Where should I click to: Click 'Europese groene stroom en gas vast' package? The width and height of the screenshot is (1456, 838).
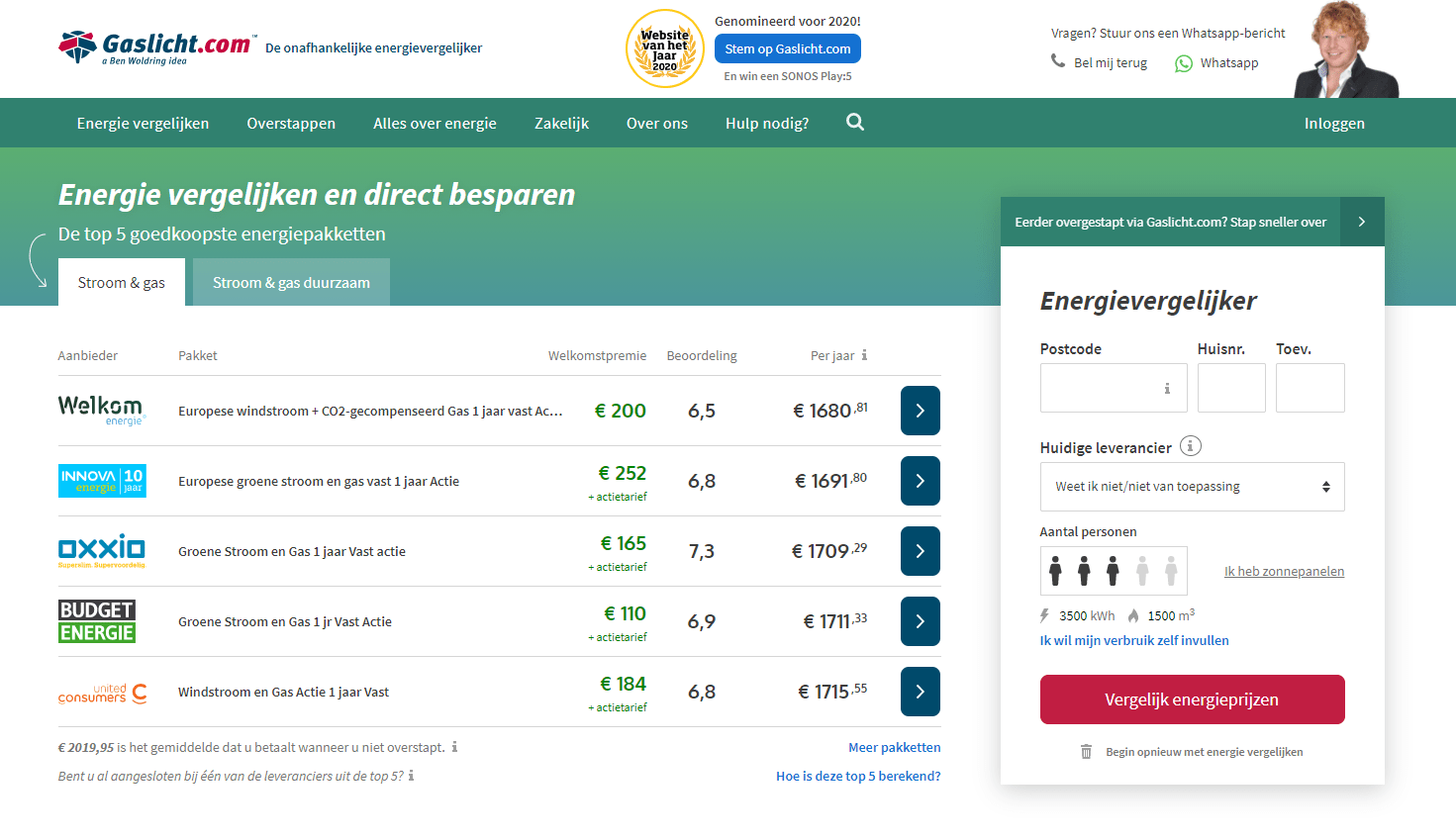[319, 481]
